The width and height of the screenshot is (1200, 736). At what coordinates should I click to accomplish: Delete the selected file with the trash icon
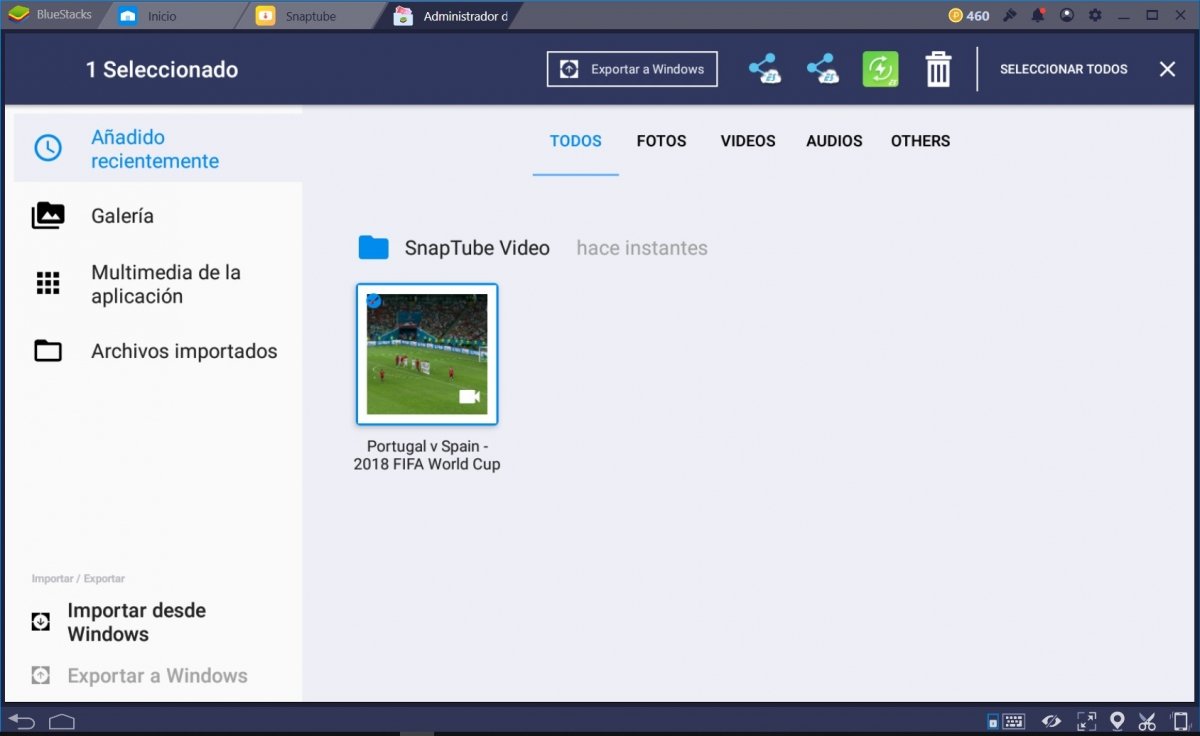click(938, 69)
